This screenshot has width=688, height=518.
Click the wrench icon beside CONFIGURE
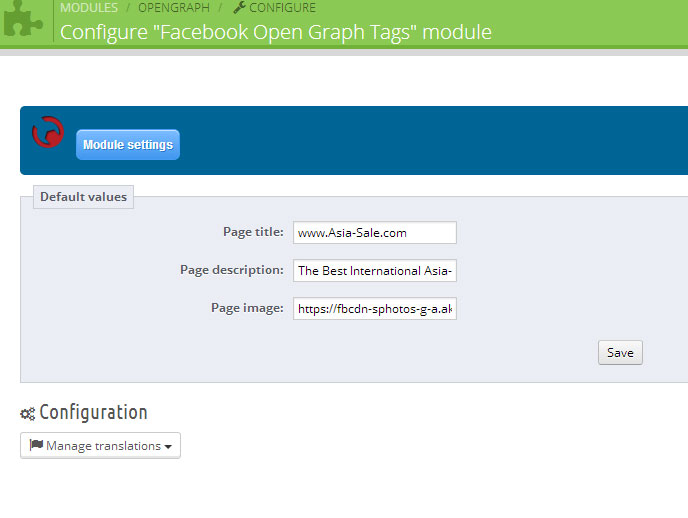tap(239, 7)
